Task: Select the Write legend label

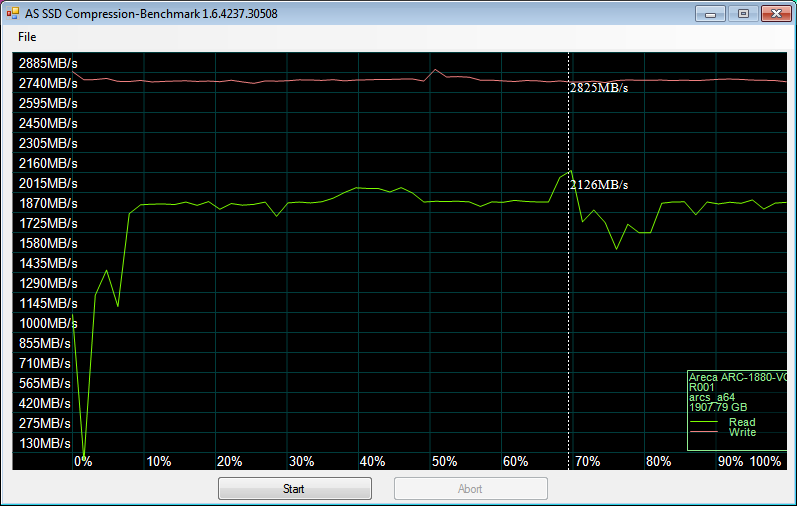Action: 742,432
